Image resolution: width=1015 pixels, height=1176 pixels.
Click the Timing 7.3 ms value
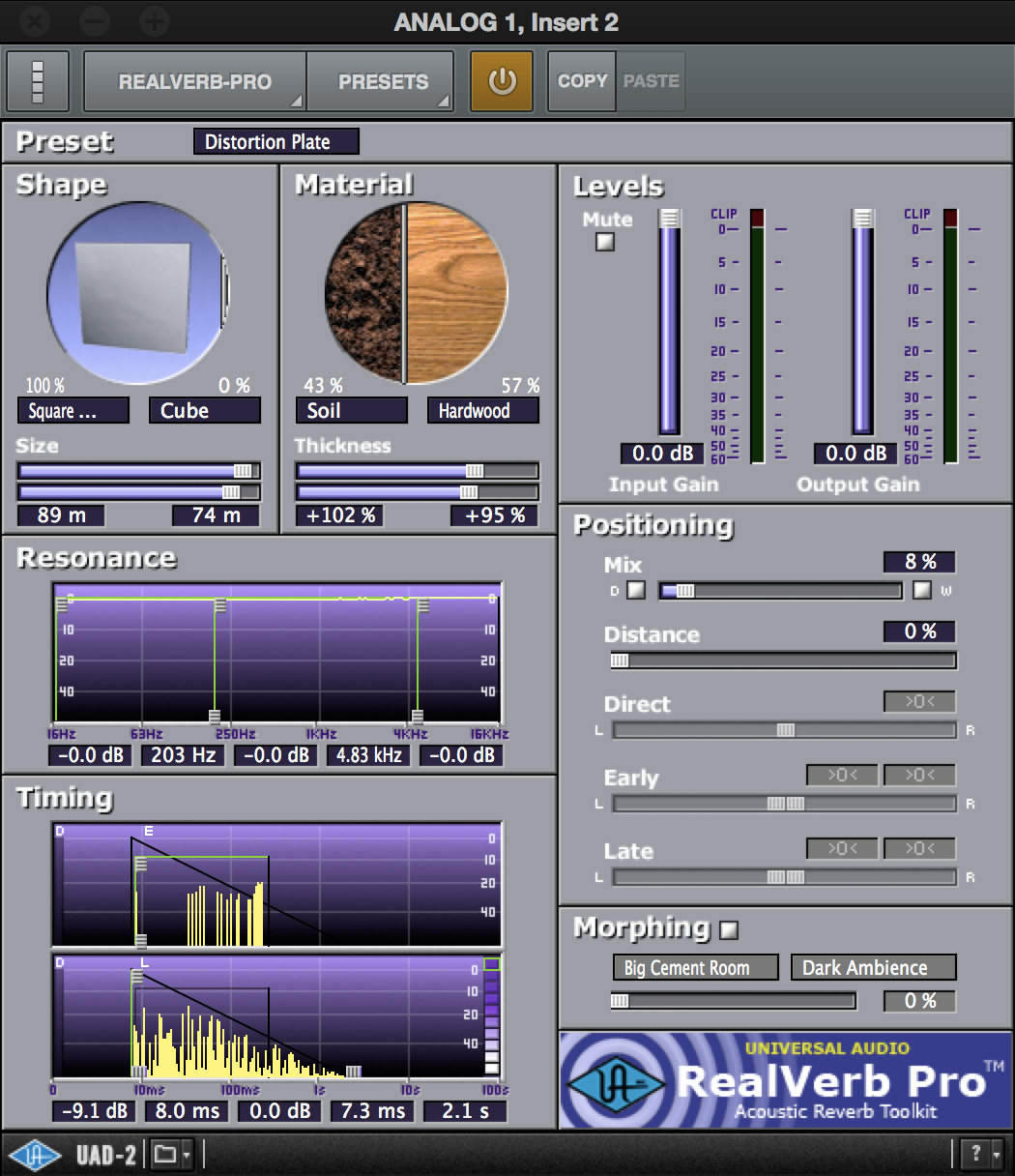[x=373, y=1111]
